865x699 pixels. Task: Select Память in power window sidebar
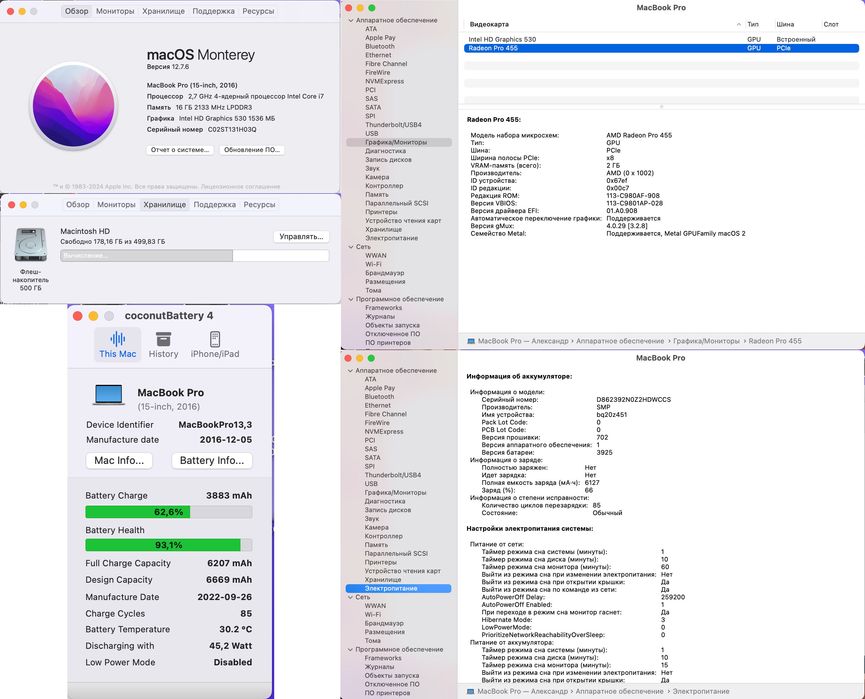point(376,545)
